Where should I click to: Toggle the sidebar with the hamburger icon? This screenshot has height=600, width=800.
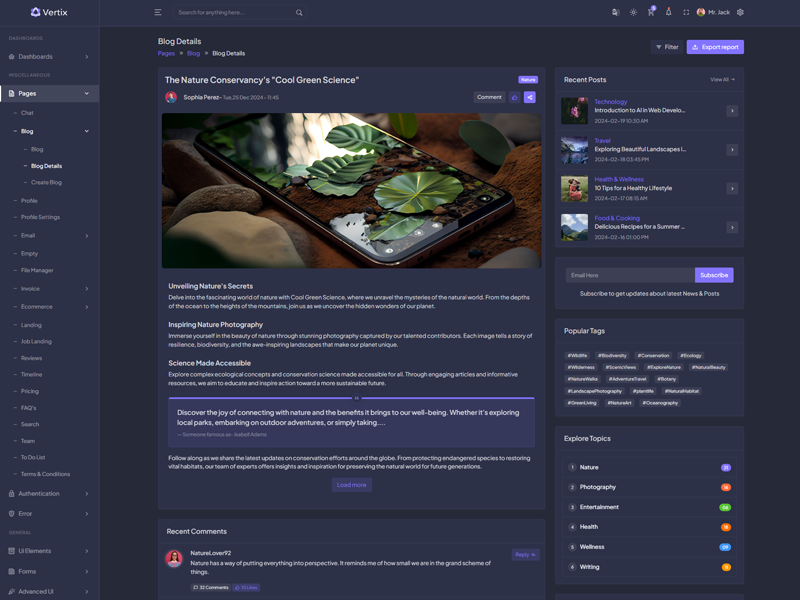point(158,12)
